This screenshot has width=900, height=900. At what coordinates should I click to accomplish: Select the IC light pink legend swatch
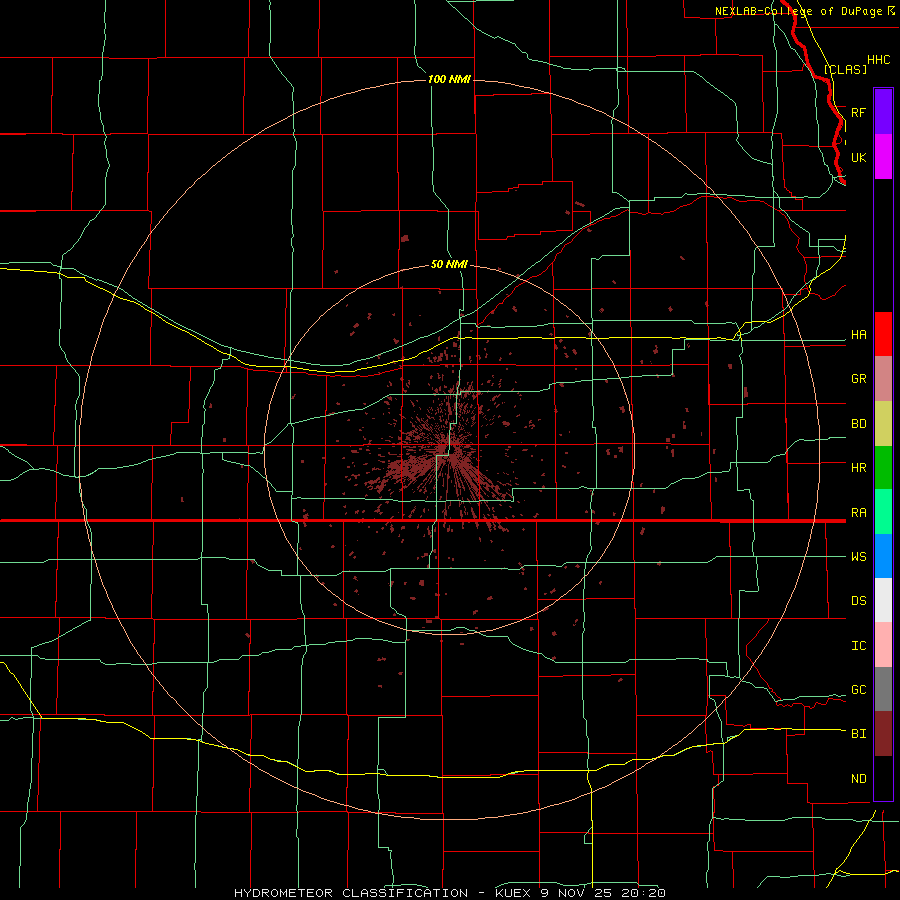[x=883, y=645]
